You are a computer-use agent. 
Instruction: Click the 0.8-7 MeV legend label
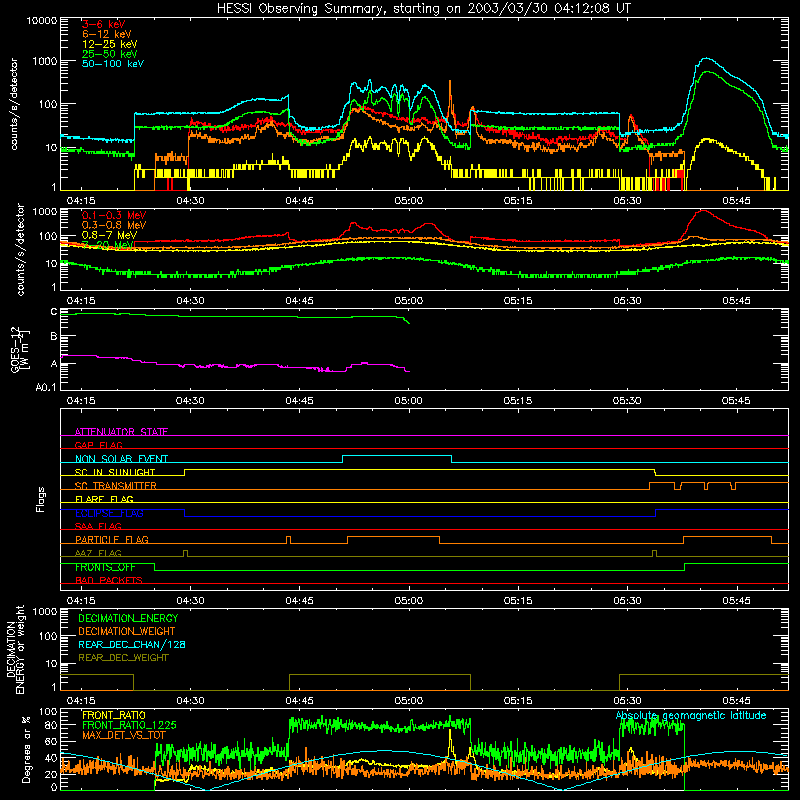(110, 235)
